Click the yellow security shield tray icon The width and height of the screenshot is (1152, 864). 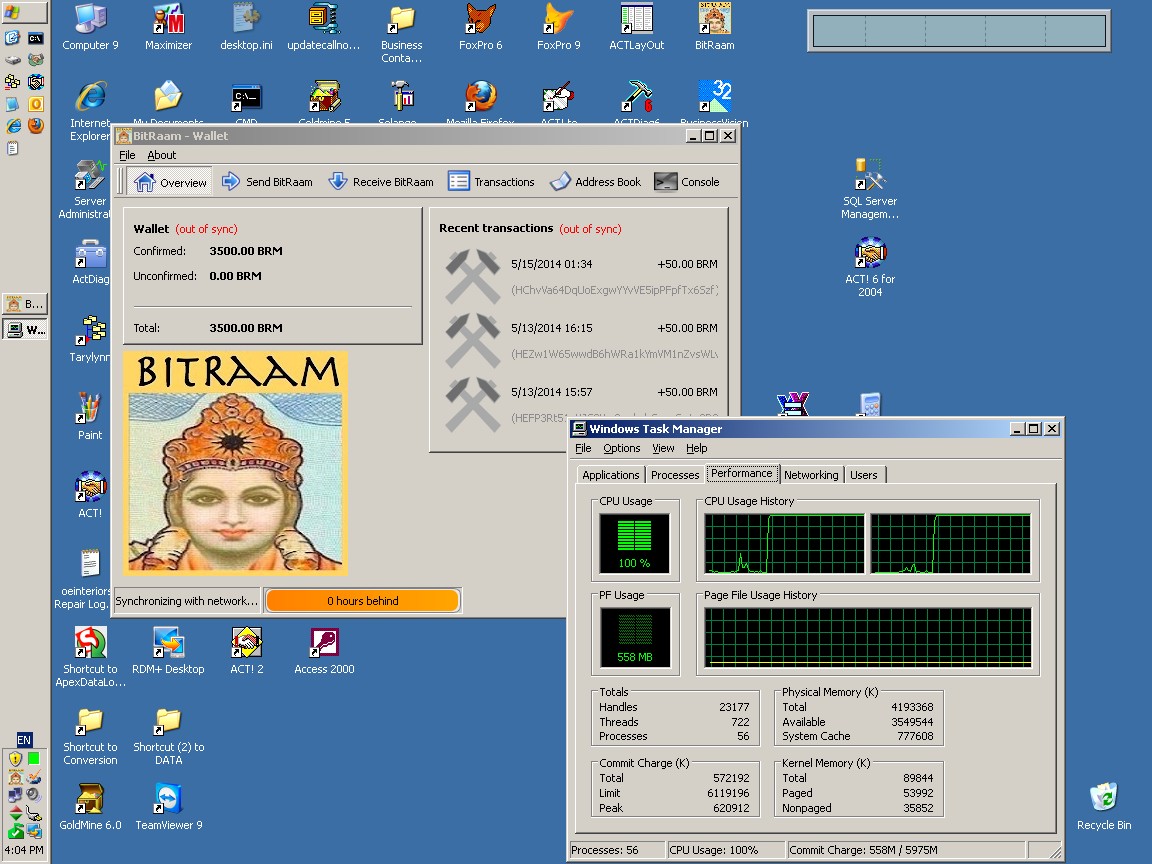click(x=15, y=758)
